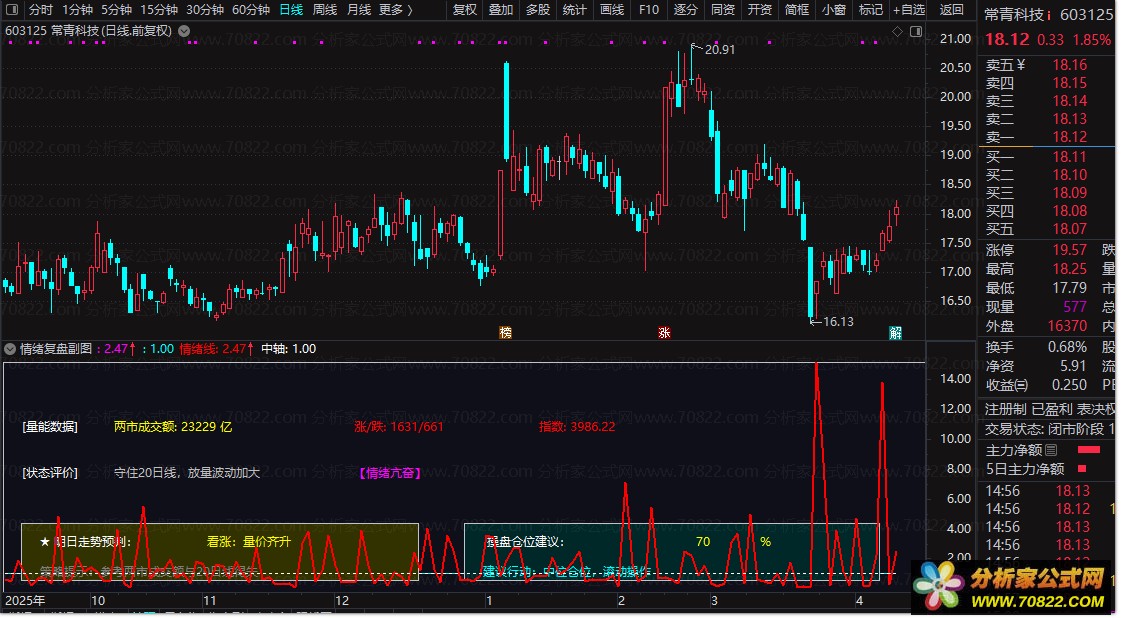Screen dimensions: 1121x618
Task: Open F10 company info
Action: pyautogui.click(x=648, y=9)
